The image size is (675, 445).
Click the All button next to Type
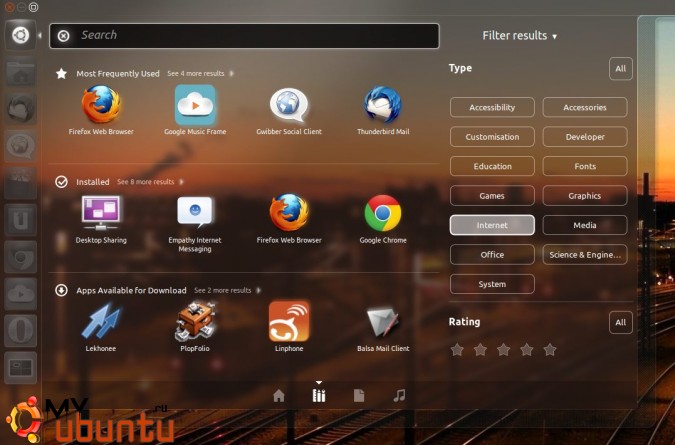click(x=620, y=69)
